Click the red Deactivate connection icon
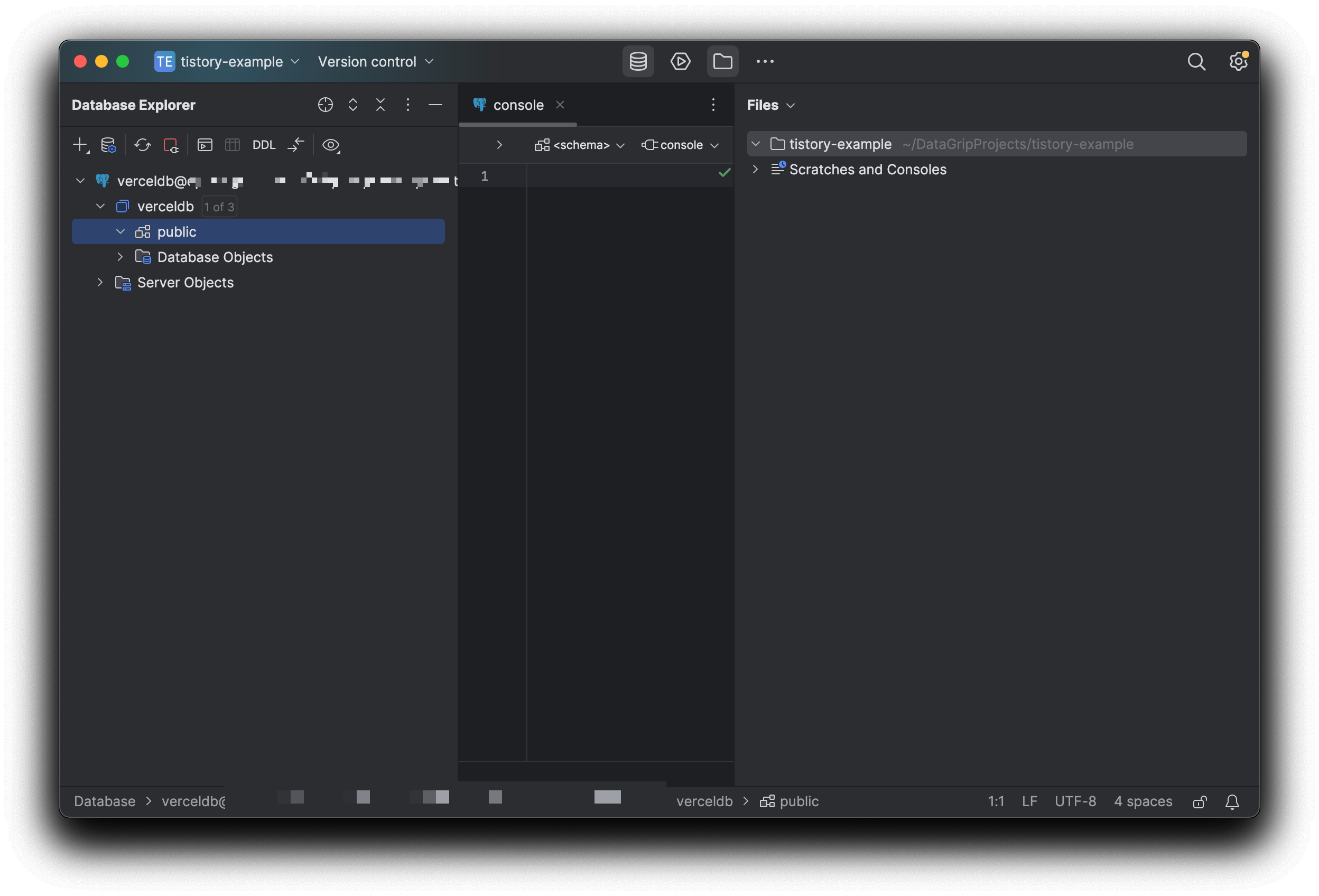The width and height of the screenshot is (1319, 896). point(171,145)
